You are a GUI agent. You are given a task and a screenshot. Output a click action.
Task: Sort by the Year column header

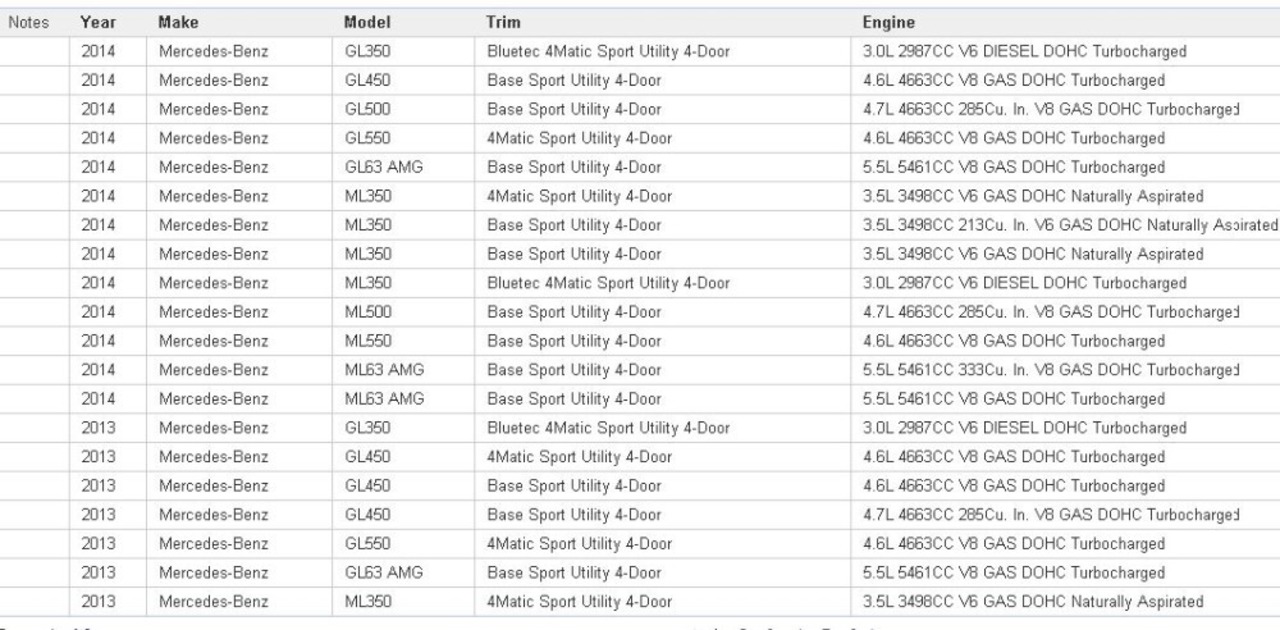click(93, 21)
